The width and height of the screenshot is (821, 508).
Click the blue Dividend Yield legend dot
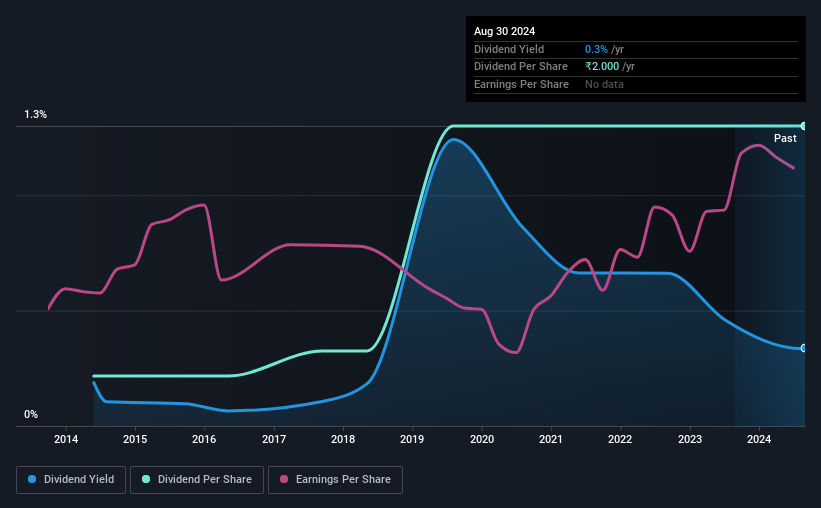coord(32,479)
